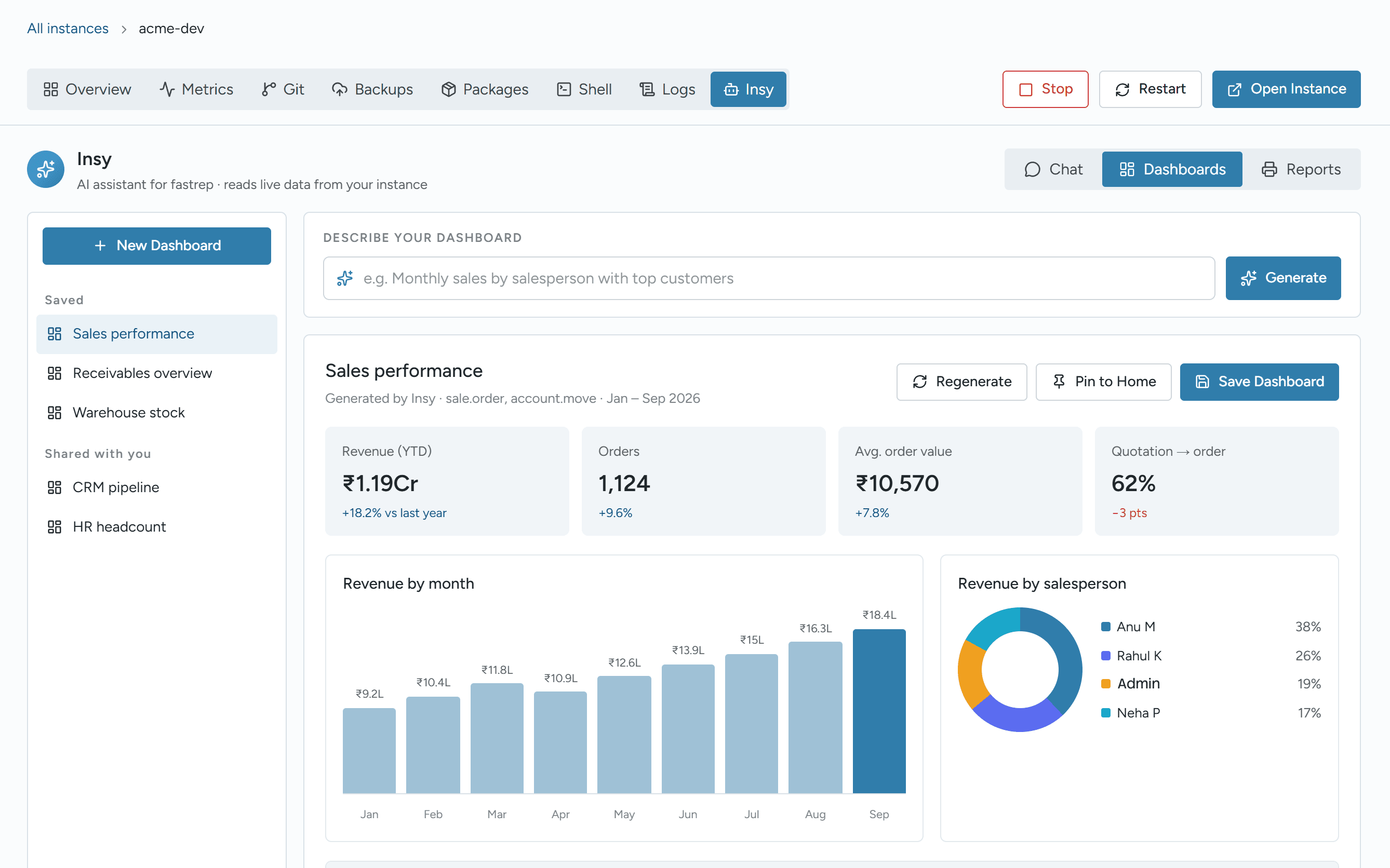Click the Anu M legend color swatch
This screenshot has width=1390, height=868.
(x=1105, y=627)
